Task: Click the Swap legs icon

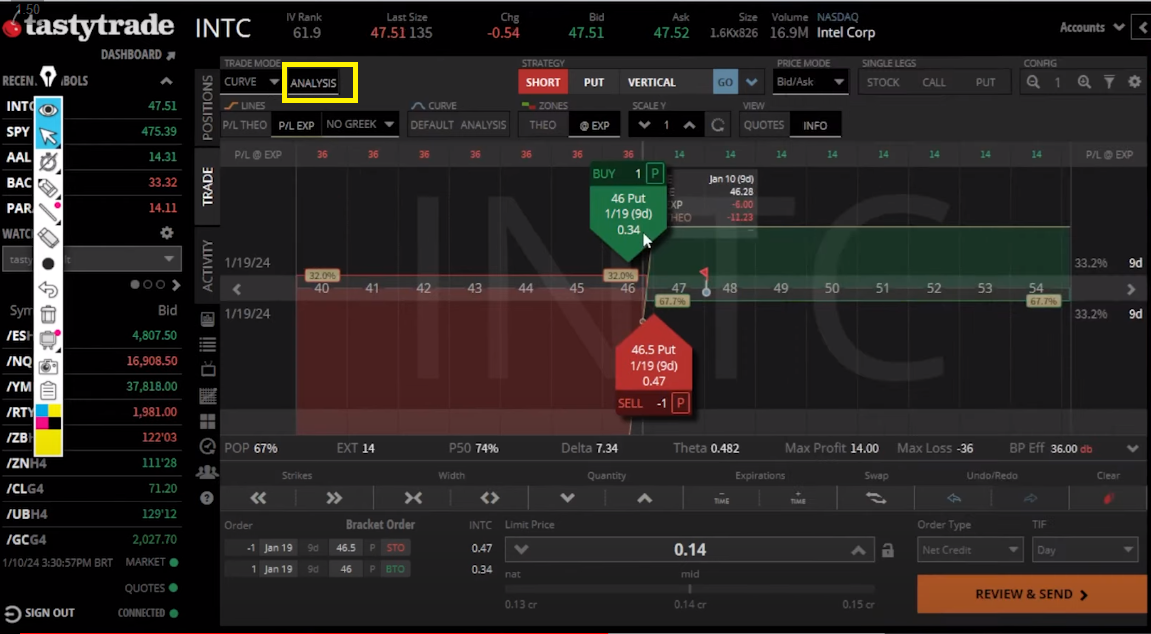Action: point(876,498)
